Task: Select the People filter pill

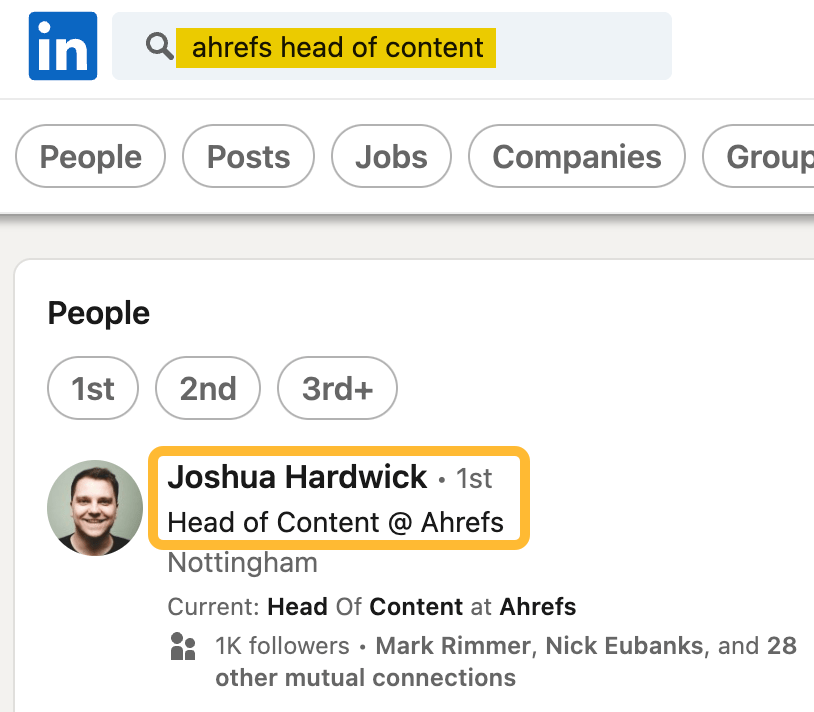Action: click(x=90, y=156)
